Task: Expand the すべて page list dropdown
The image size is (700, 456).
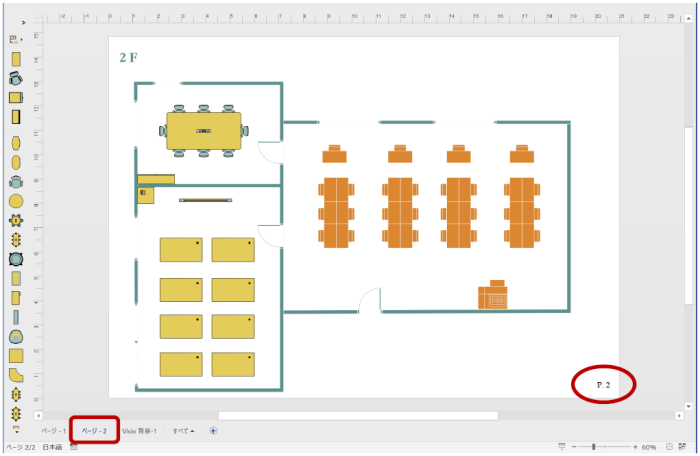Action: (x=183, y=430)
